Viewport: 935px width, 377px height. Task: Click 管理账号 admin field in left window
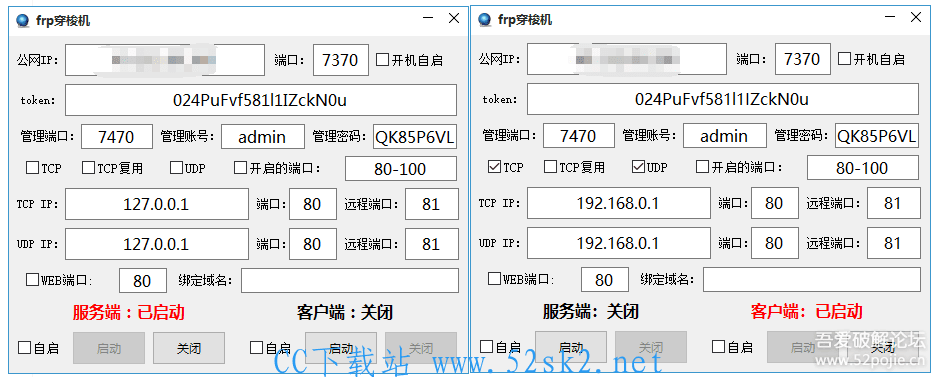pyautogui.click(x=262, y=137)
